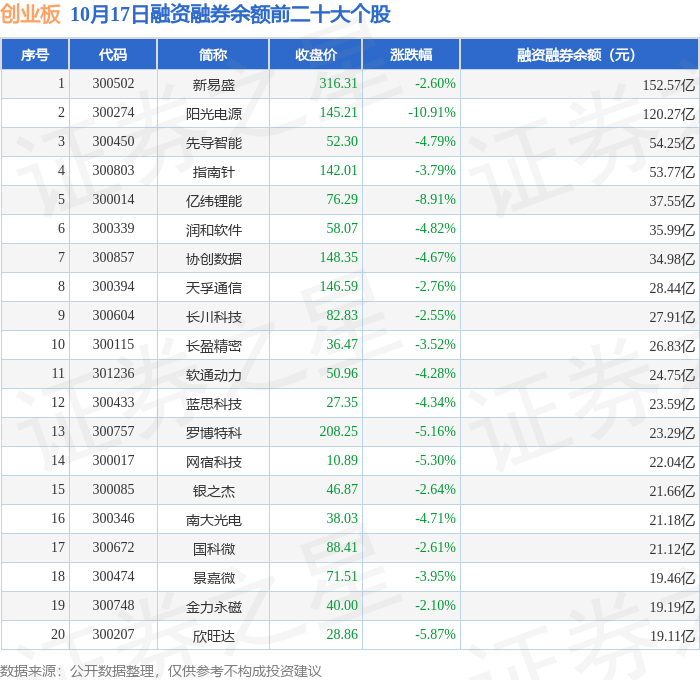Image resolution: width=700 pixels, height=680 pixels.
Task: Select stock name 金力永磁
Action: tap(213, 607)
